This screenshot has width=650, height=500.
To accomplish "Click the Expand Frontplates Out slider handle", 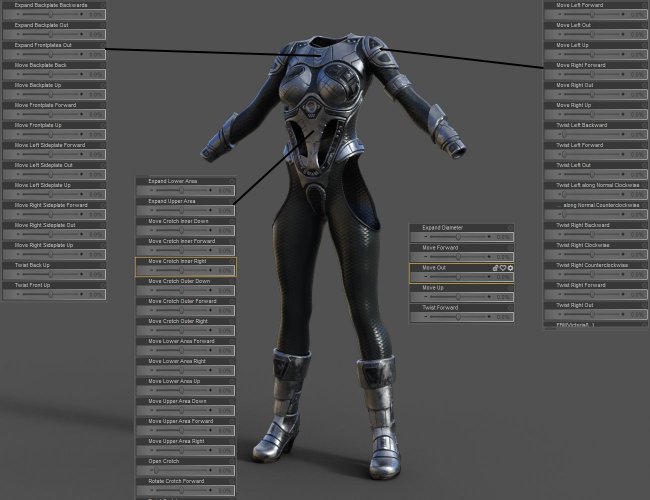I will tap(50, 54).
